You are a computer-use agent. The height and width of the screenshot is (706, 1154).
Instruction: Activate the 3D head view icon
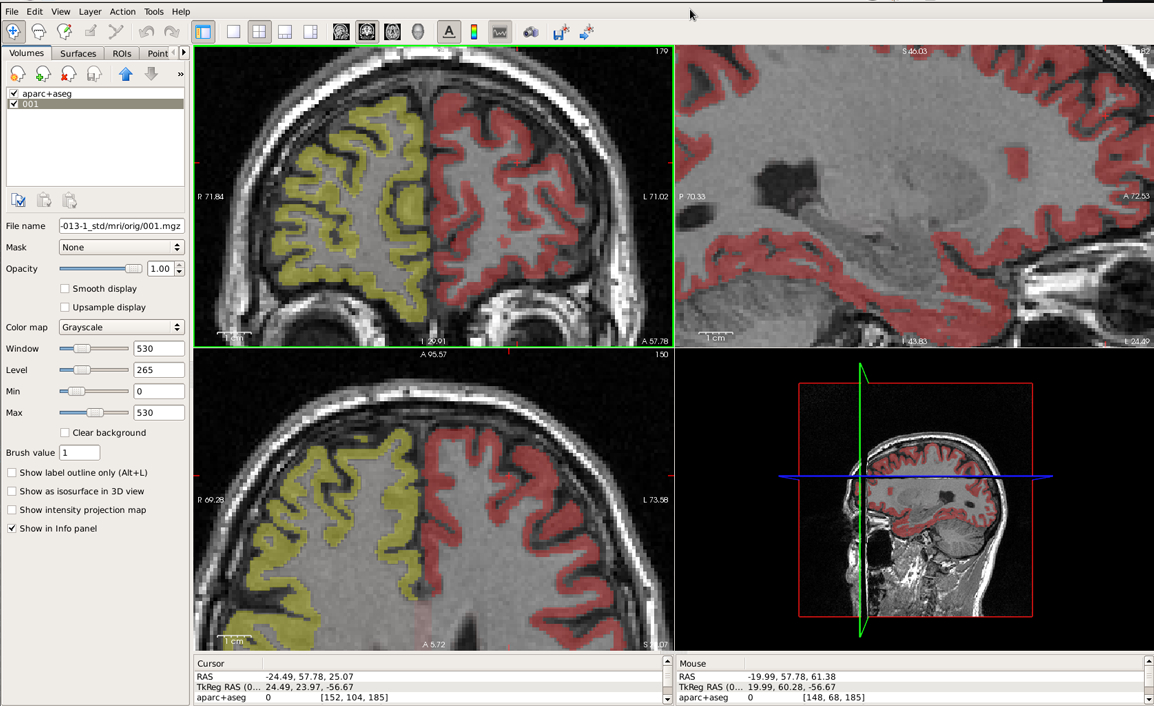coord(418,32)
